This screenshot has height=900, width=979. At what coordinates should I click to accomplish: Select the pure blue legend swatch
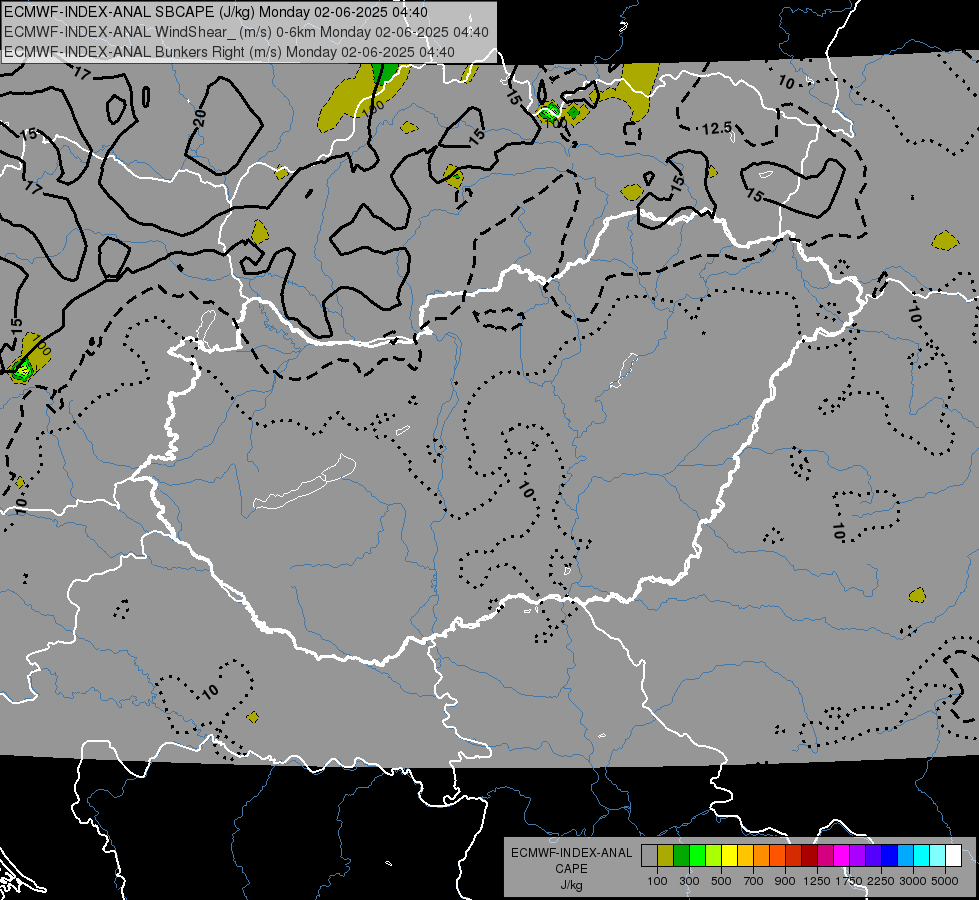(890, 856)
